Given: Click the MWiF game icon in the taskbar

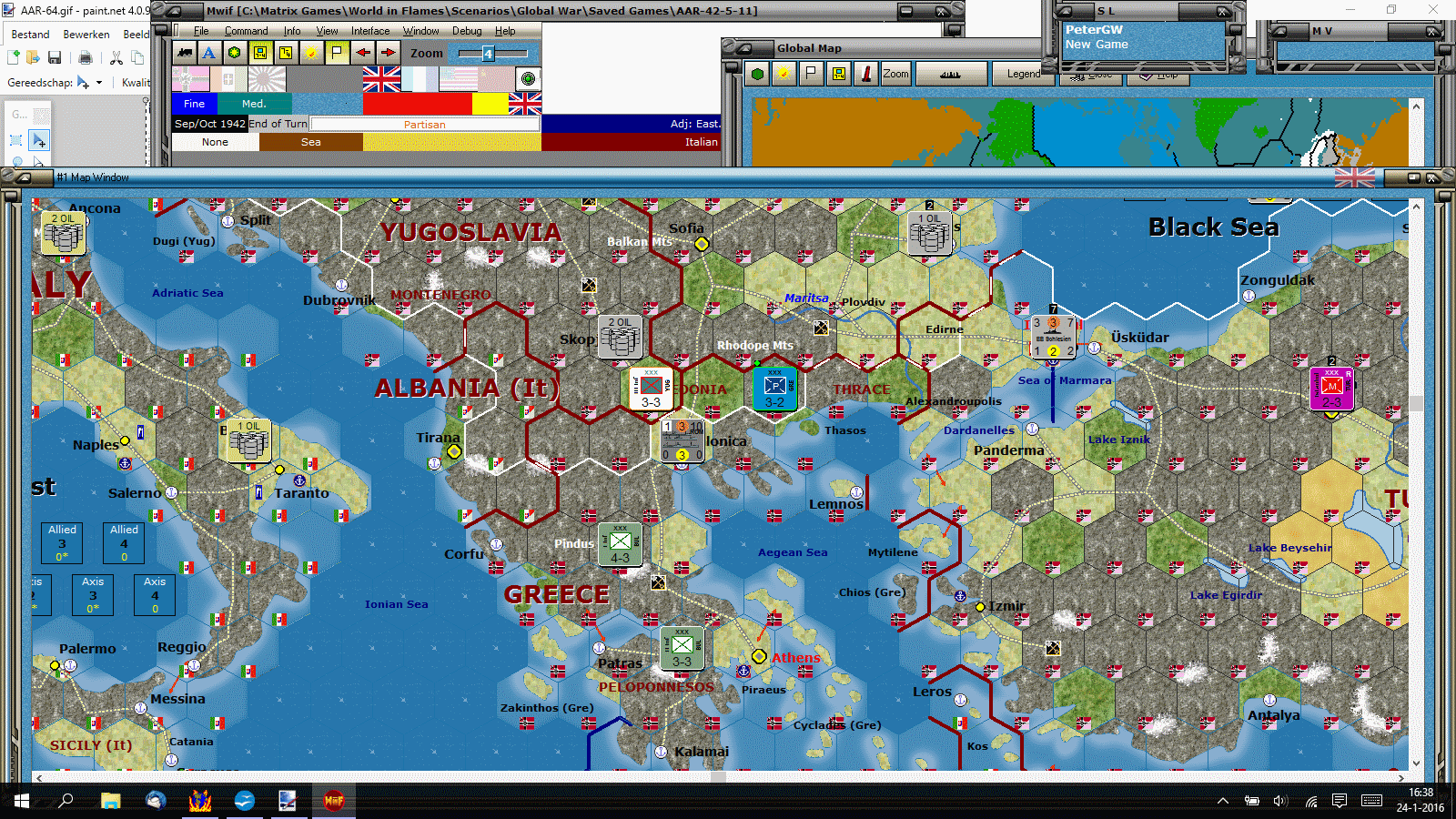Looking at the screenshot, I should tap(334, 801).
